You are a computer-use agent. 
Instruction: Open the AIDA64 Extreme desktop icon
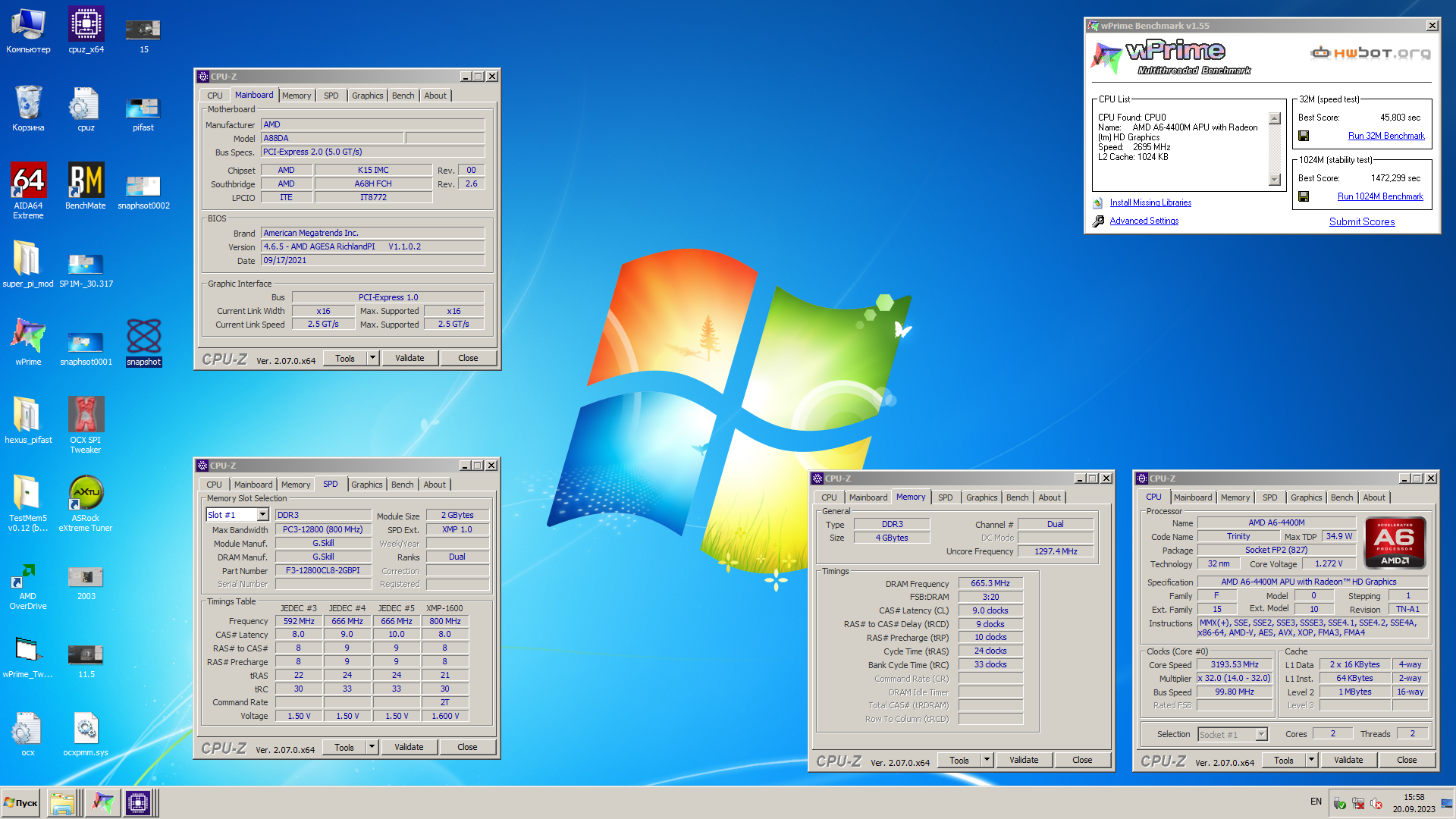[28, 191]
